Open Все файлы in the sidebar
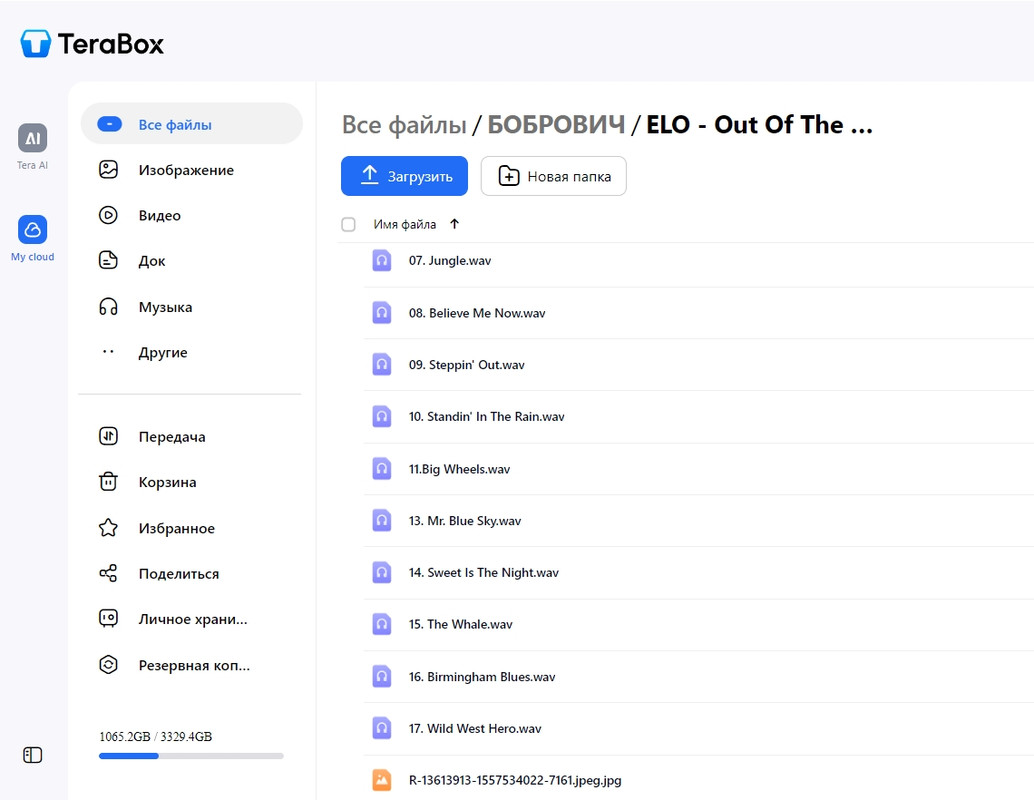The width and height of the screenshot is (1034, 800). coord(191,124)
